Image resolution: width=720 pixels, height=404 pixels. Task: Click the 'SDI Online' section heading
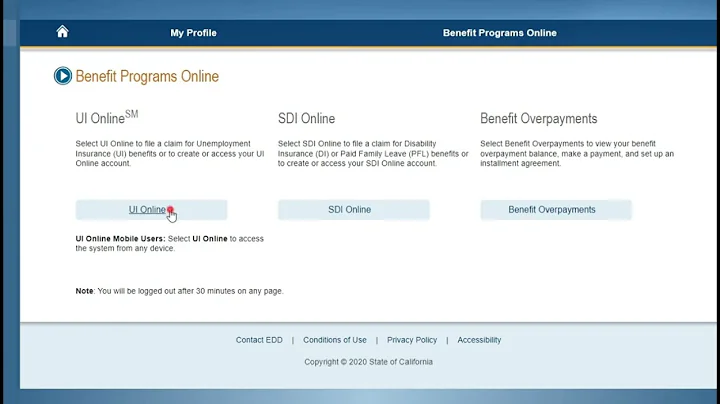pos(306,118)
